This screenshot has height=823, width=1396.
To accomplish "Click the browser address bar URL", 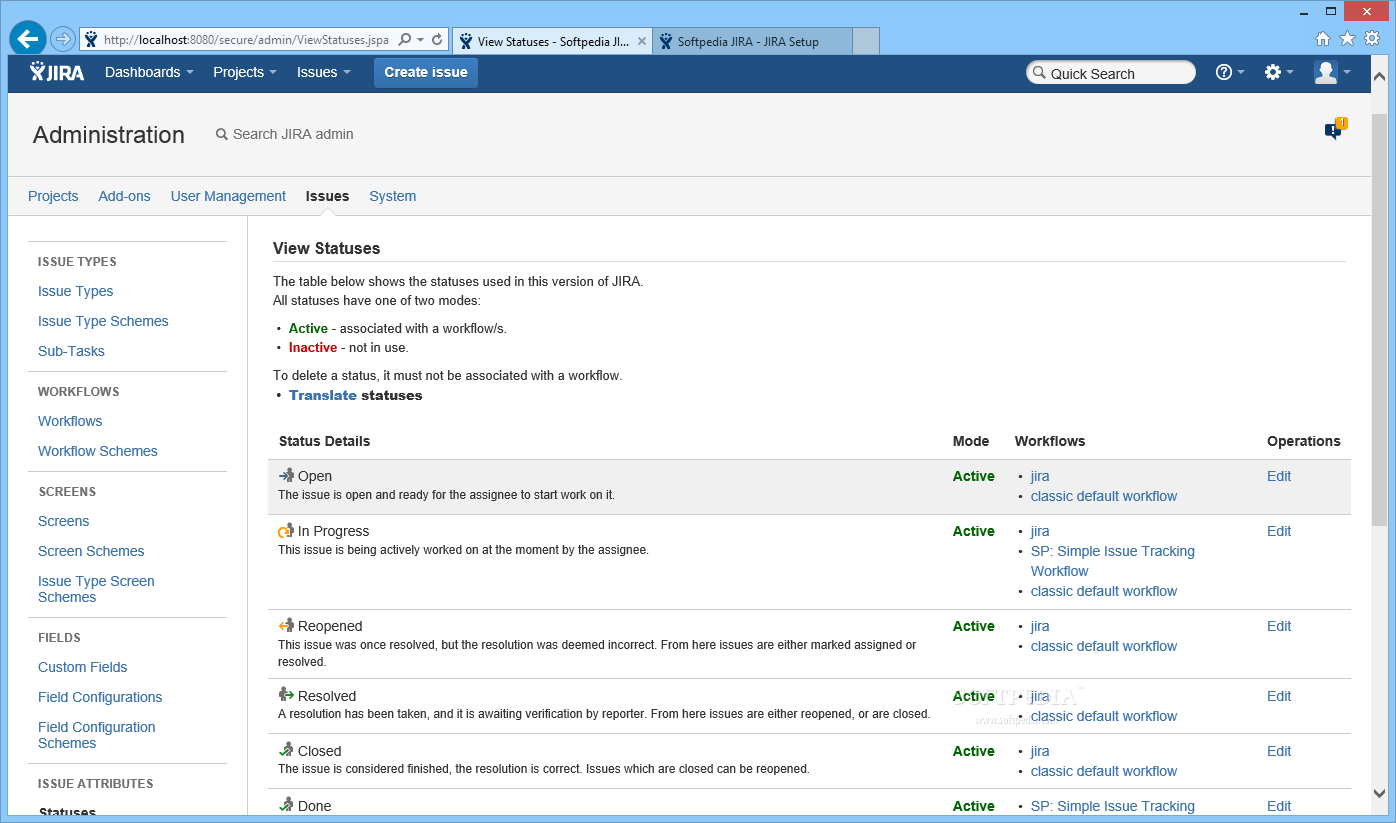I will point(245,40).
